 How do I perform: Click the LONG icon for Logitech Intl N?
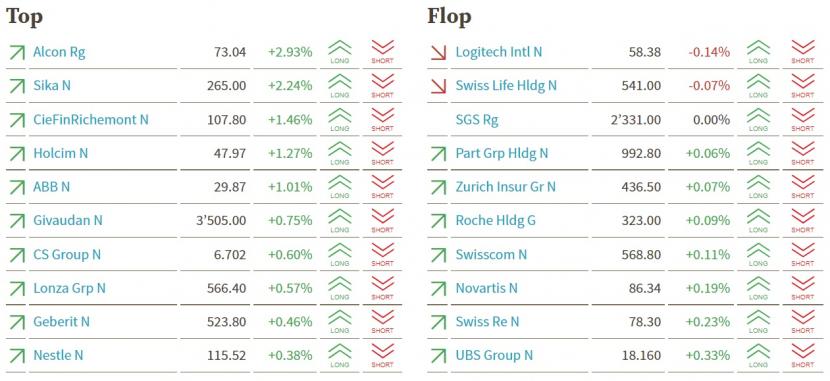(758, 52)
